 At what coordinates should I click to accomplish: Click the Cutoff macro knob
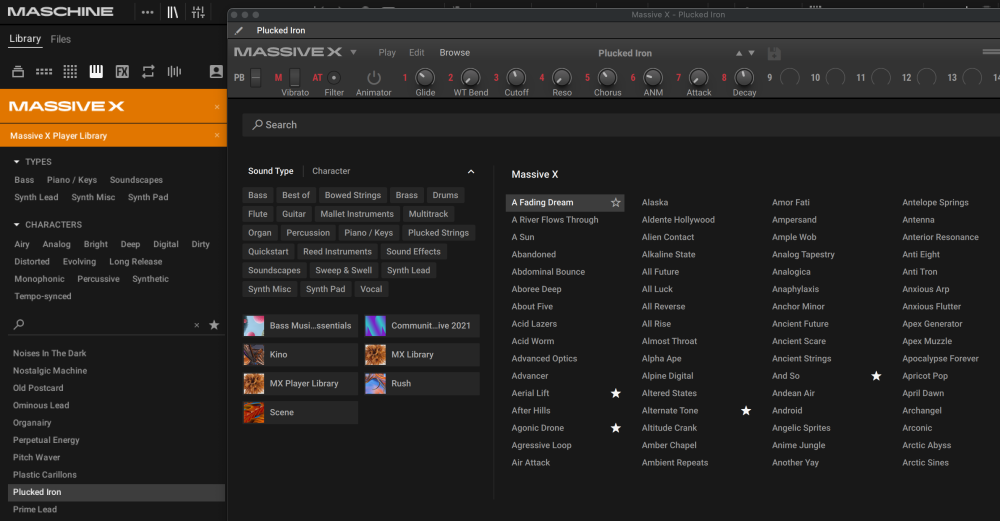[516, 78]
